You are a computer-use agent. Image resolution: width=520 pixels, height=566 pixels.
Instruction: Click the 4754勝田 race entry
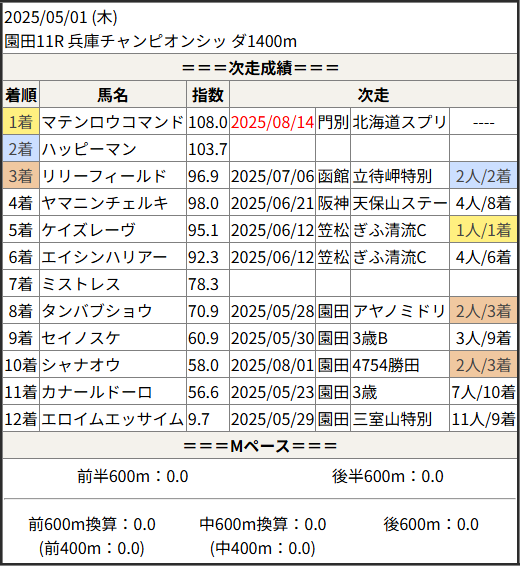click(386, 365)
